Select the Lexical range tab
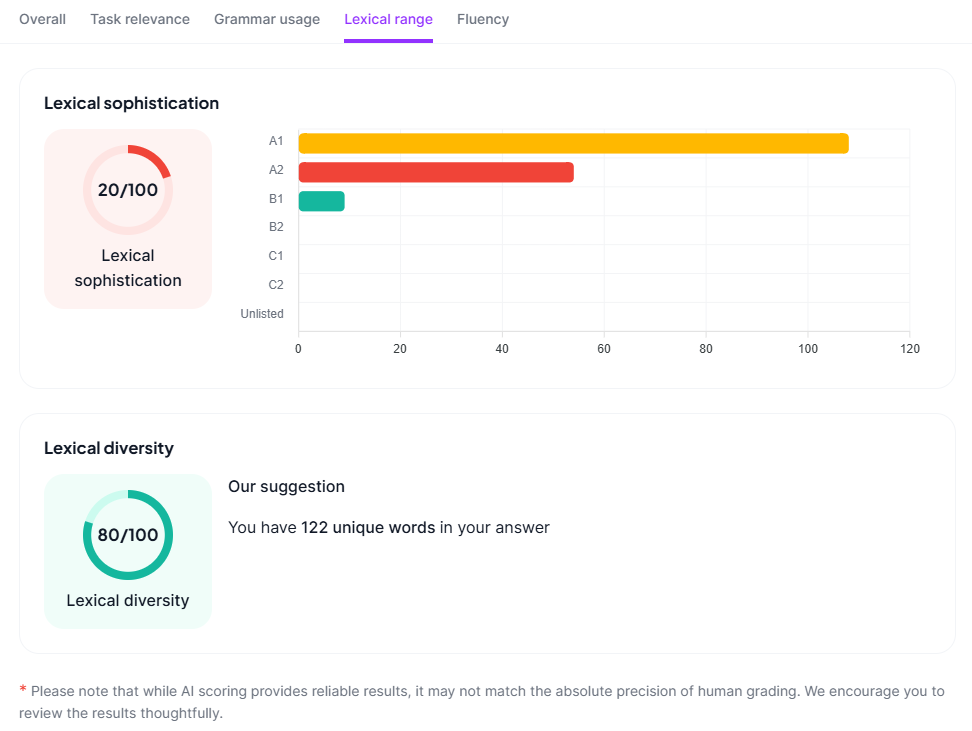This screenshot has height=731, width=972. pyautogui.click(x=388, y=19)
